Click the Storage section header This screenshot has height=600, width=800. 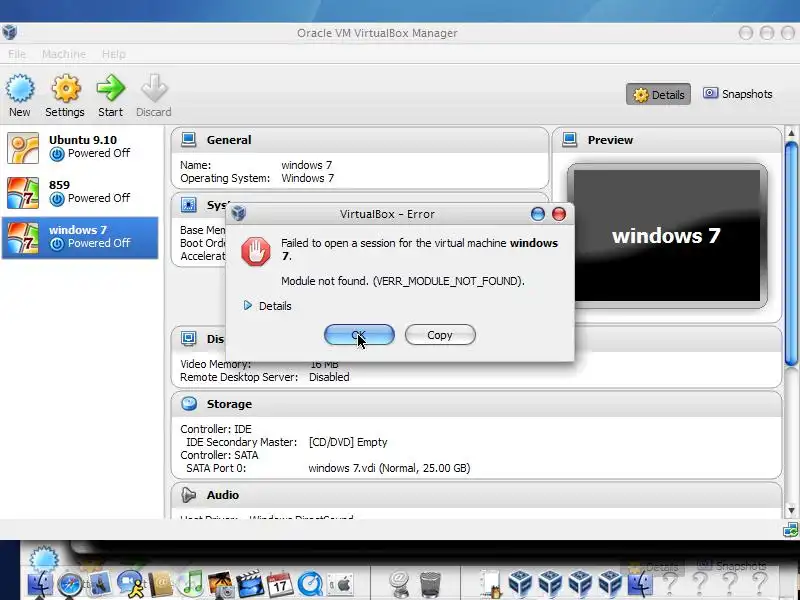click(477, 404)
